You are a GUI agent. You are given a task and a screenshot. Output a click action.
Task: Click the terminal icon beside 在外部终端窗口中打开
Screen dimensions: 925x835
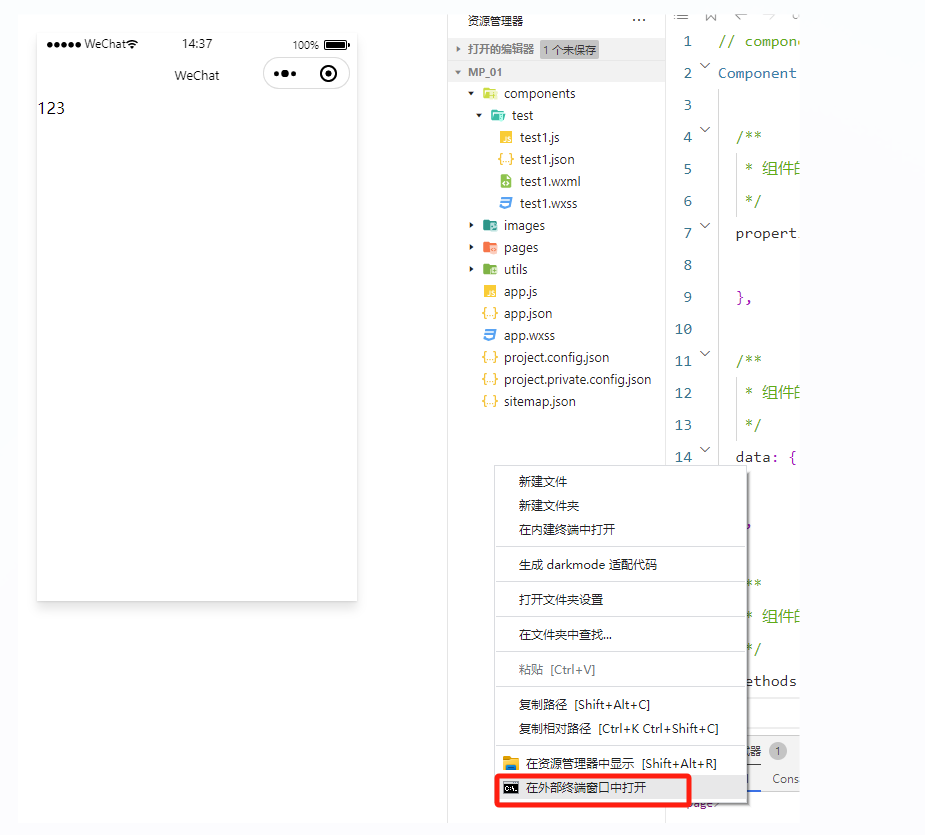point(511,788)
